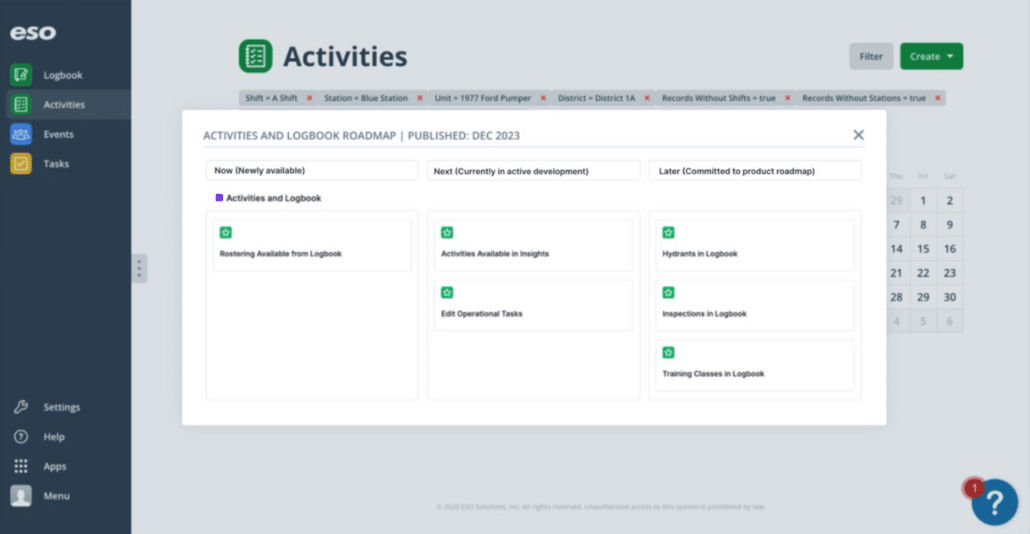Select Activities in the sidebar menu

pos(63,104)
